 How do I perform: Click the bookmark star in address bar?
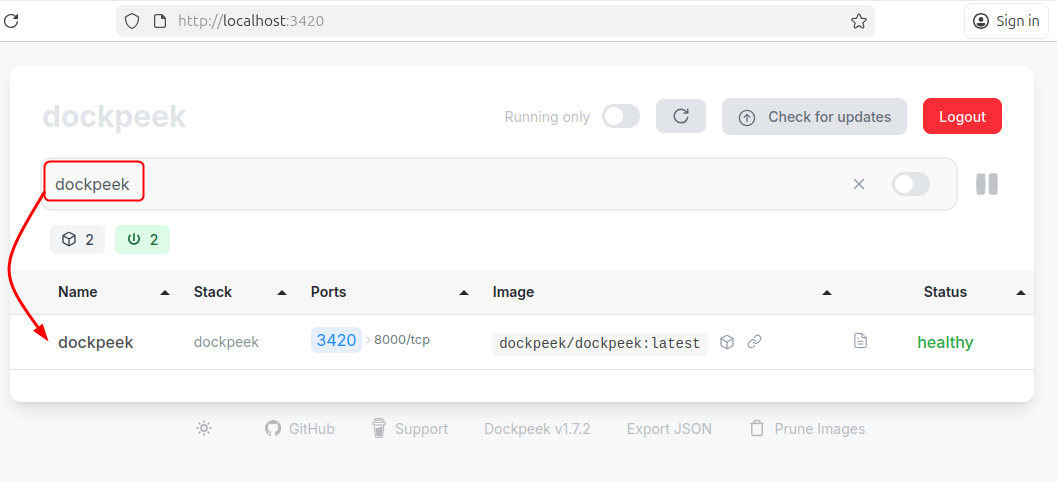coord(858,21)
